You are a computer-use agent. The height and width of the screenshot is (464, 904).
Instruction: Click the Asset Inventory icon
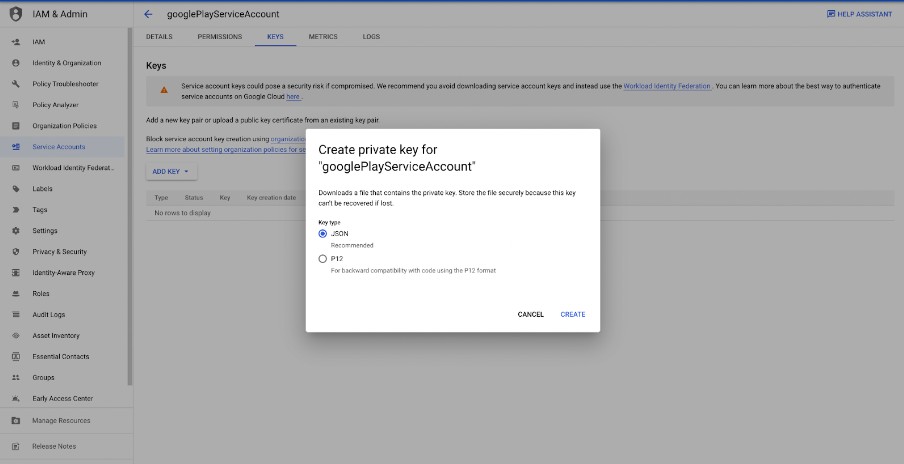(16, 335)
